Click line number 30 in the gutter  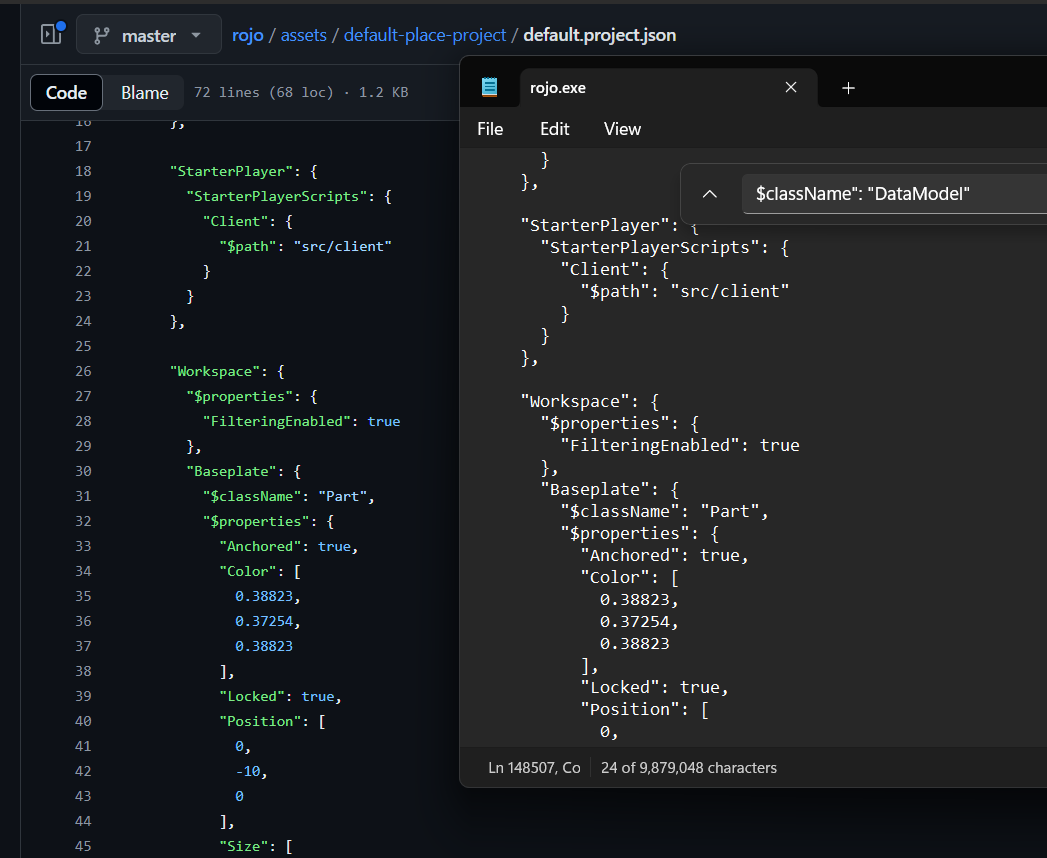click(x=83, y=470)
